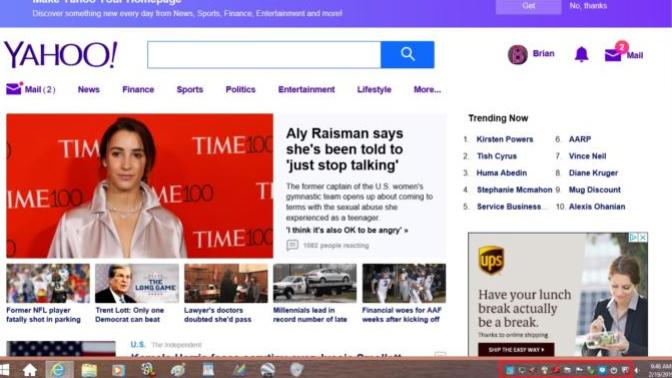This screenshot has width=672, height=378.
Task: Click the Aly Raisman TIME 100 photo
Action: point(140,186)
